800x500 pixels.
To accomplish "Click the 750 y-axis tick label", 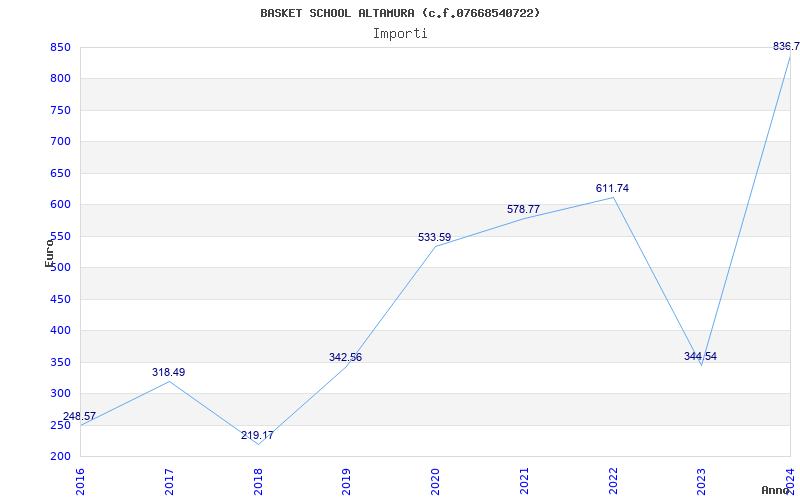I will (60, 110).
